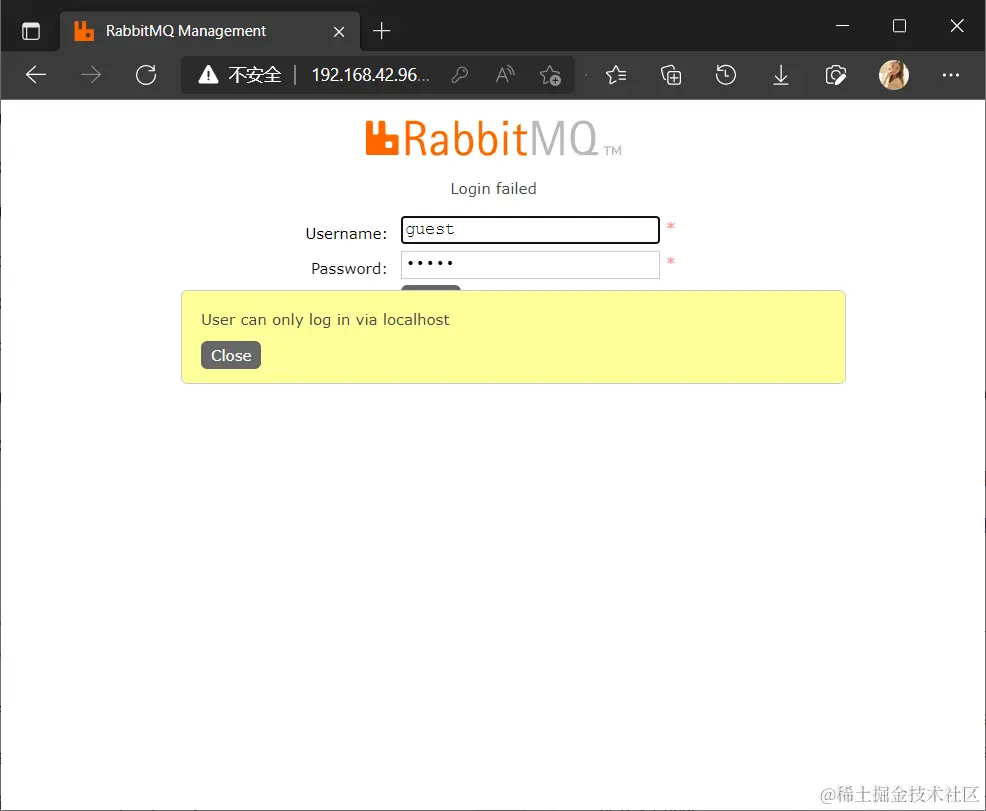Screen dimensions: 986x811
Task: Open browser Settings and more menu
Action: pyautogui.click(x=951, y=75)
